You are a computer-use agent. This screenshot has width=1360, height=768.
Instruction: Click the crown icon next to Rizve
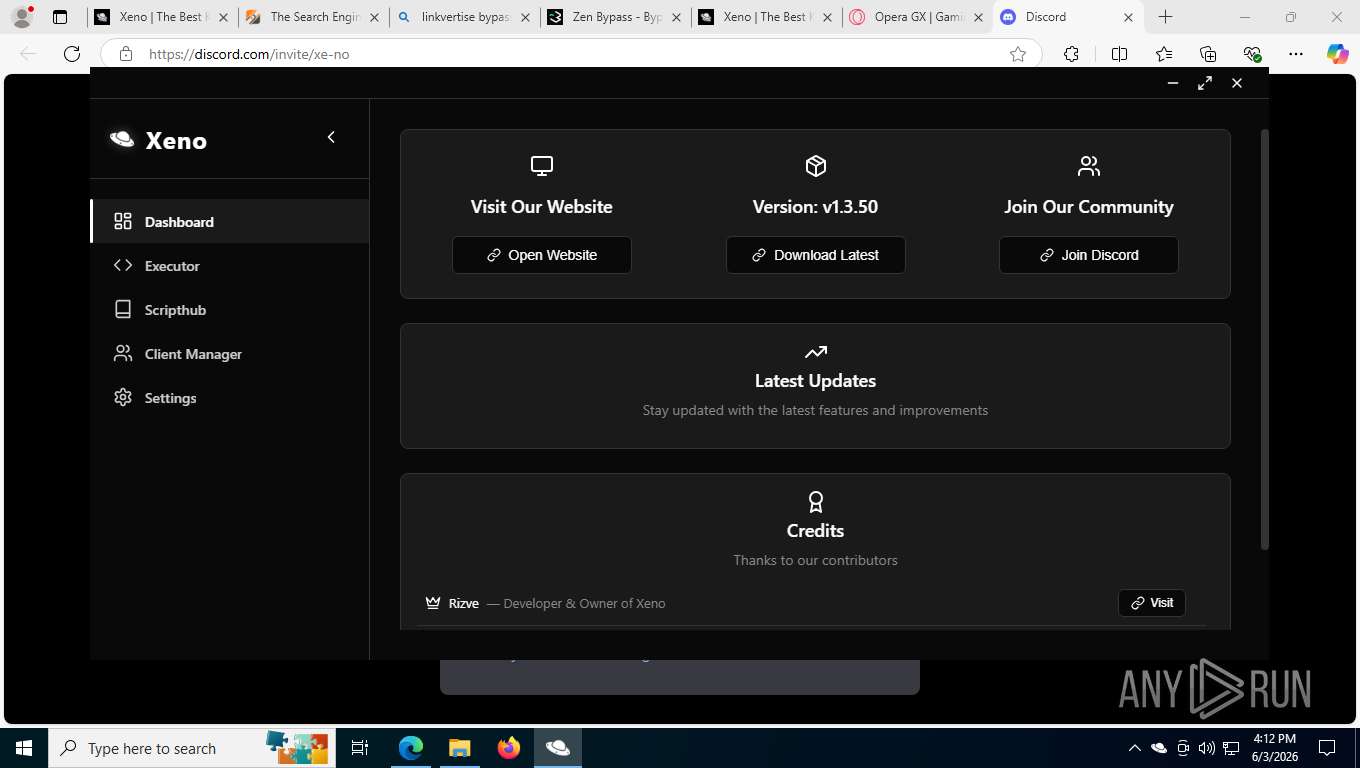pos(433,603)
